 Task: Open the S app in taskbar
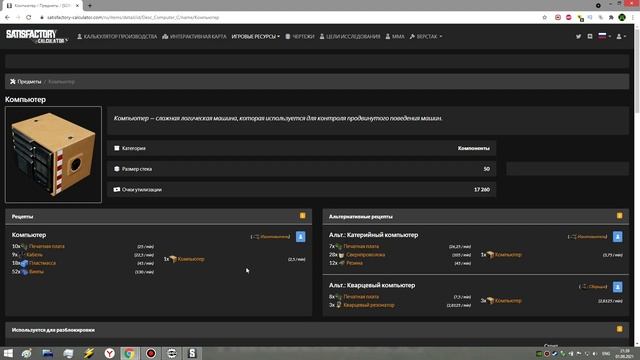(192, 353)
